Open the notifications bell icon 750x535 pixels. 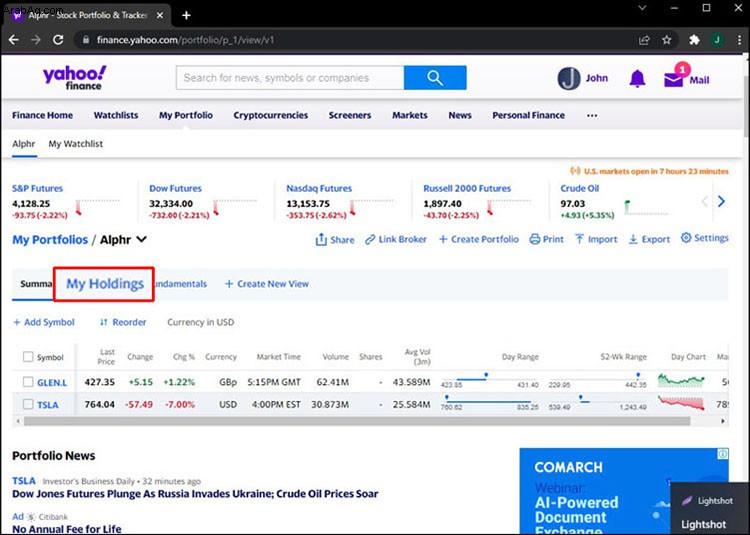(x=637, y=78)
